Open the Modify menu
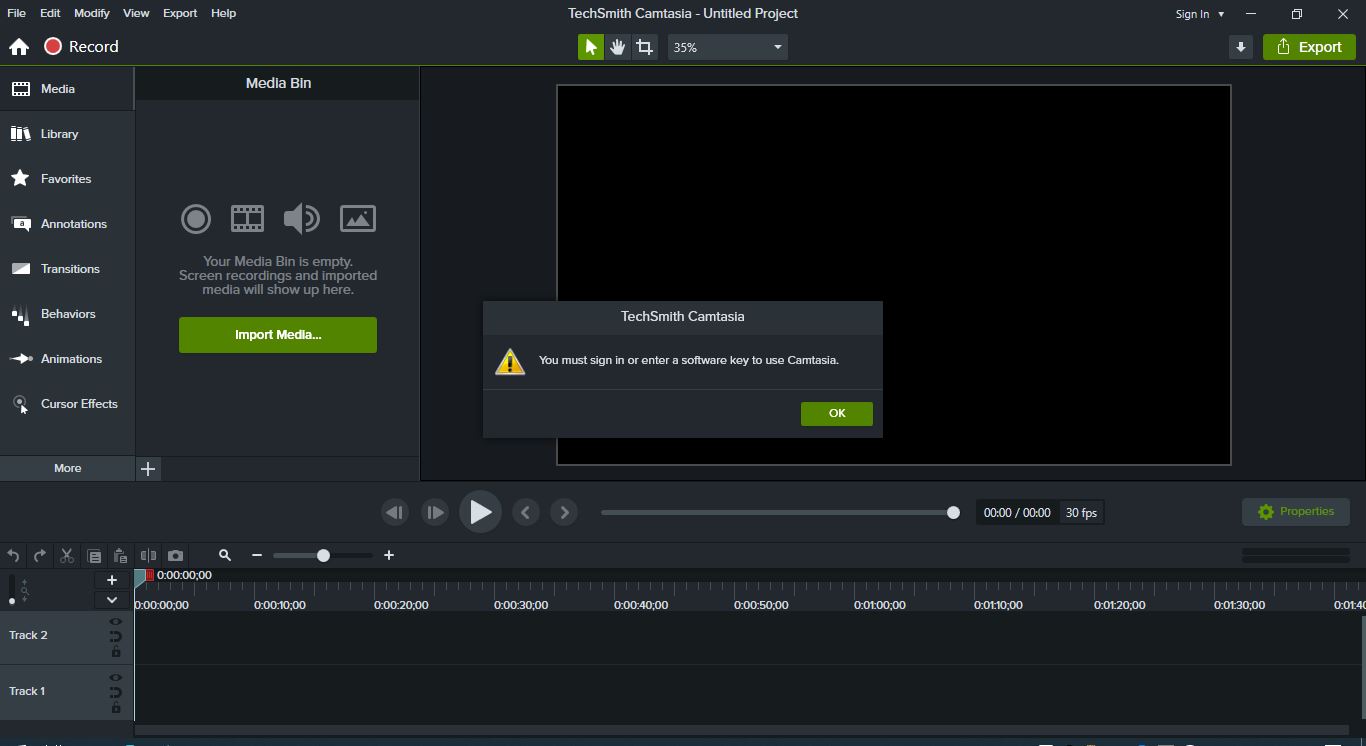Screen dimensions: 1366x746 [x=91, y=13]
